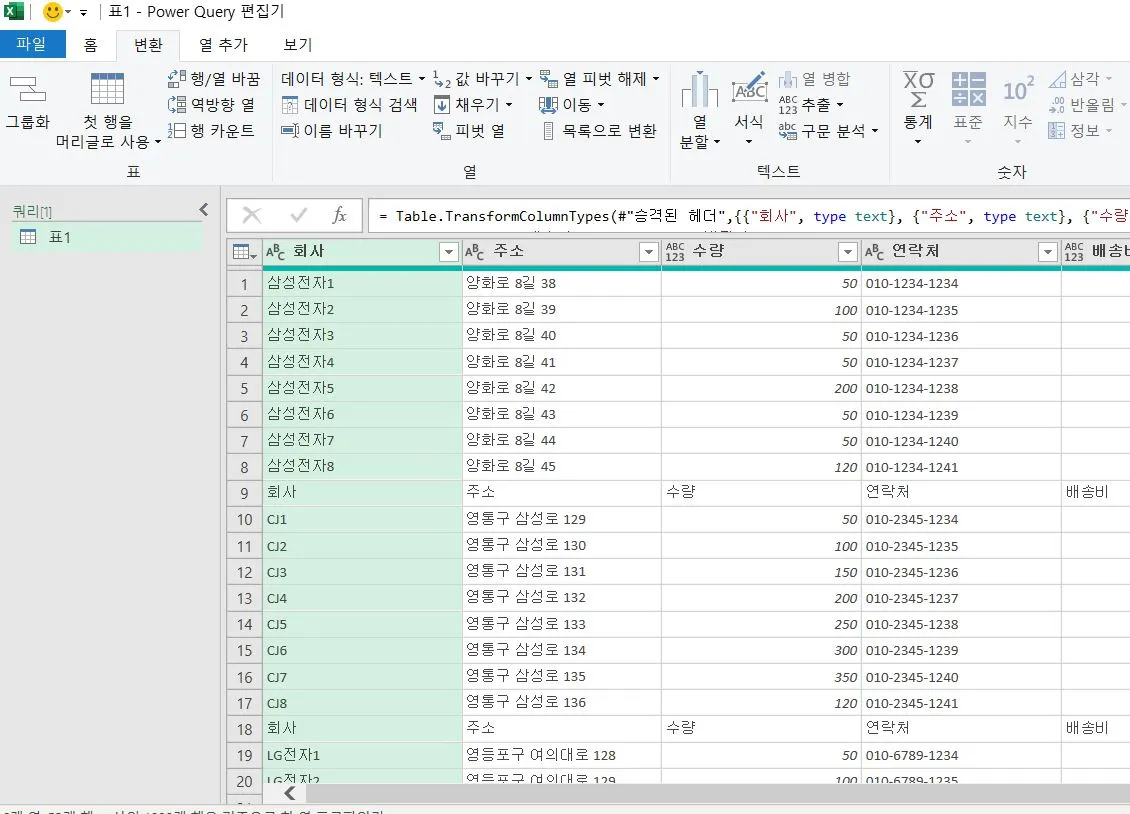Open Quick Access Toolbar customize arrow
The image size is (1130, 814).
pyautogui.click(x=84, y=12)
